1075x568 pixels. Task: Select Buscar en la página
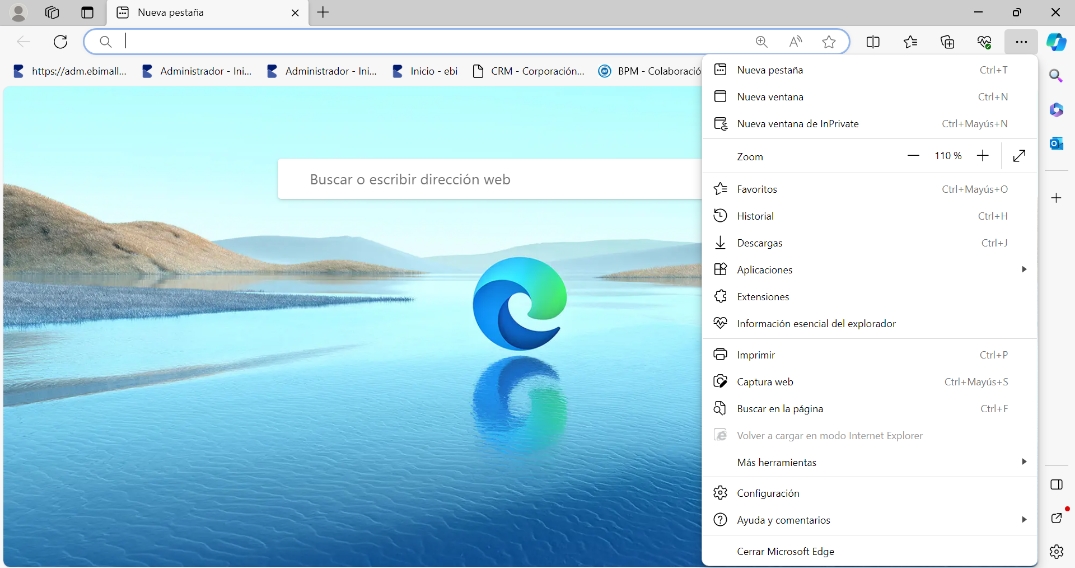(x=869, y=408)
